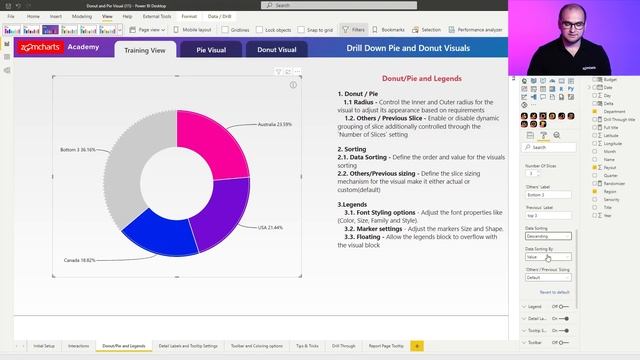Viewport: 640px width, 360px height.
Task: Select the R script visual icon
Action: pos(561,89)
